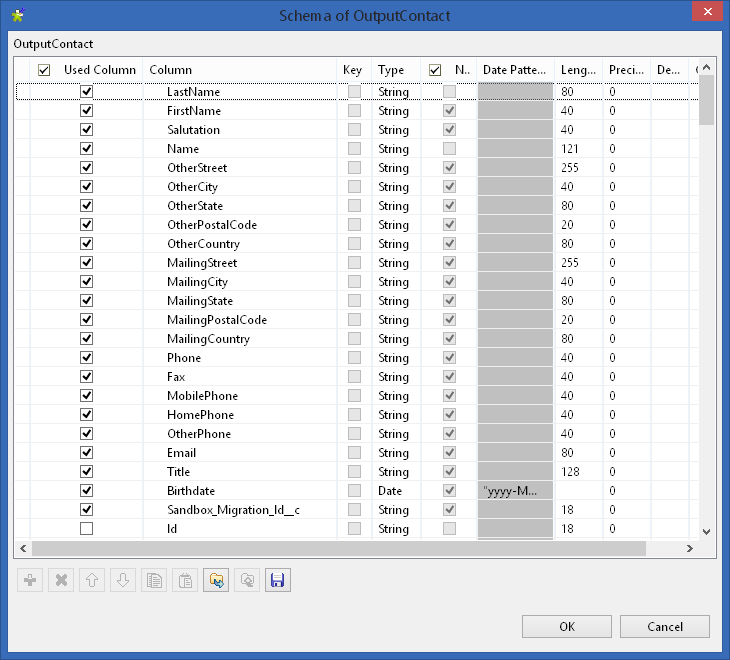
Task: Click the save schema floppy disk icon
Action: 278,580
